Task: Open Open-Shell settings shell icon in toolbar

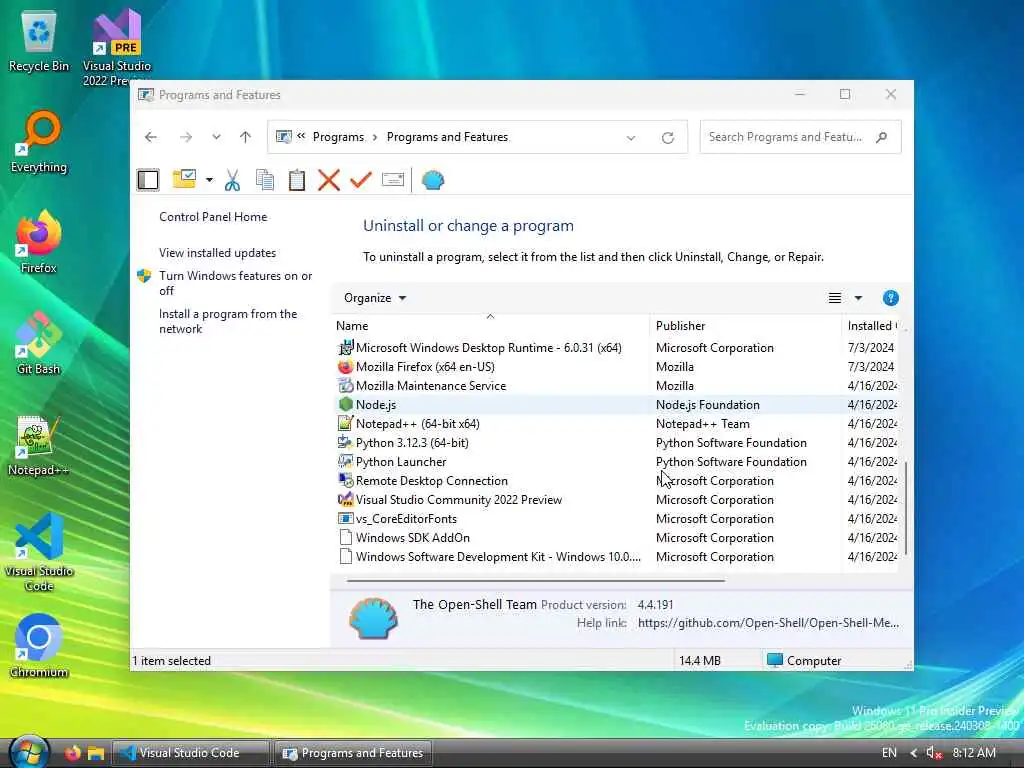Action: click(432, 180)
